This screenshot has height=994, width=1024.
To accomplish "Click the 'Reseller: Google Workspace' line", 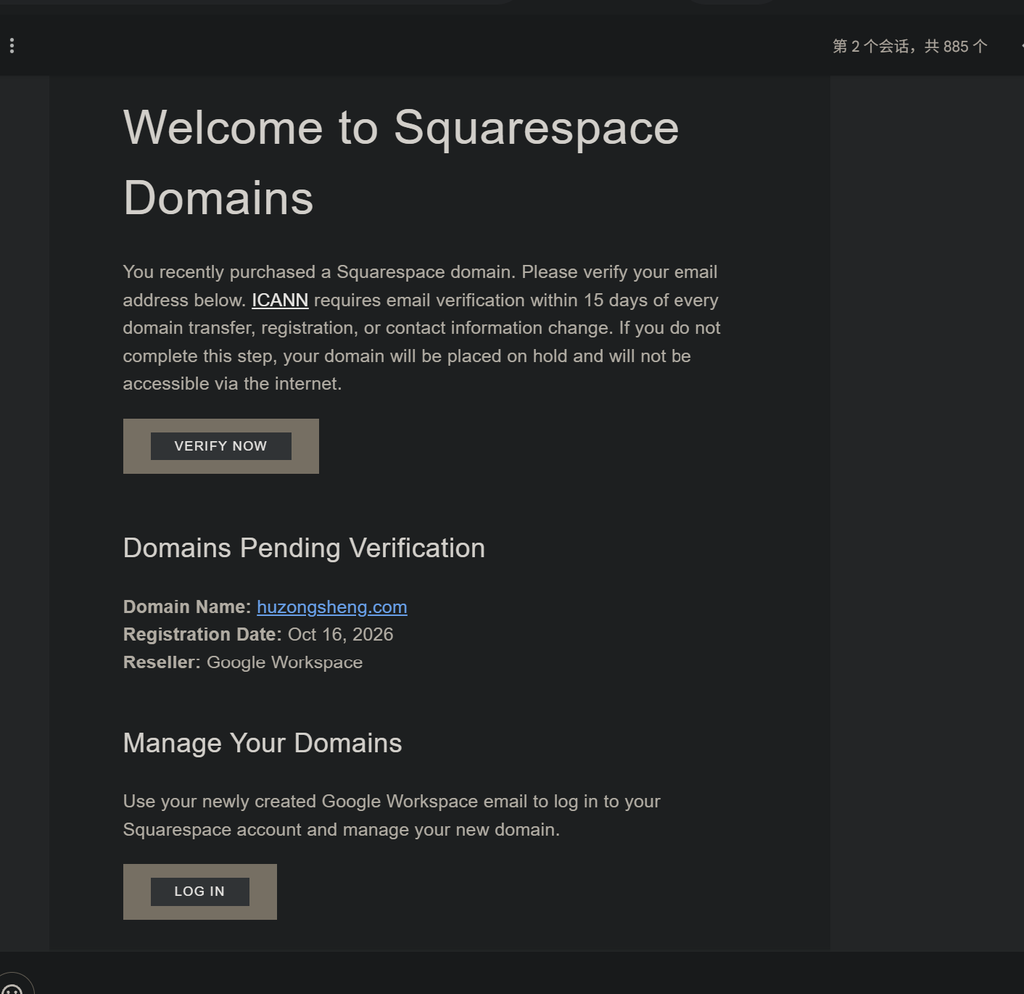I will click(242, 662).
